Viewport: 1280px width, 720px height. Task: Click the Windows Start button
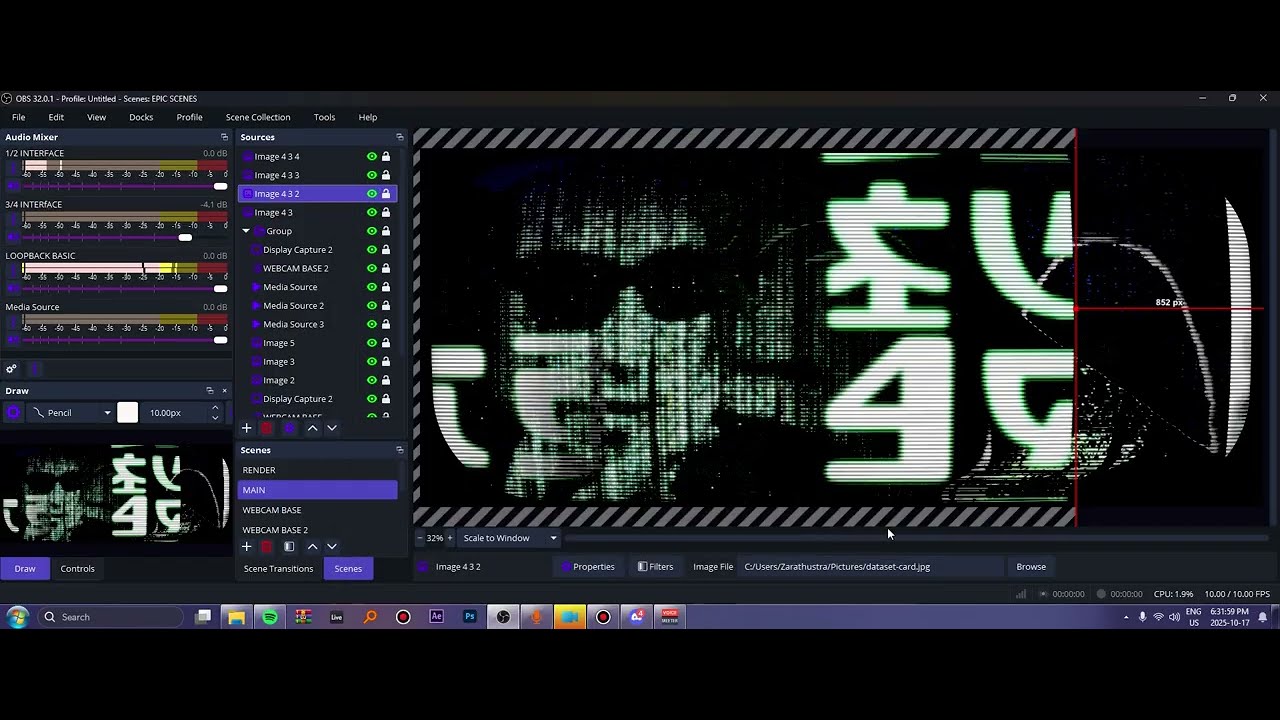17,617
